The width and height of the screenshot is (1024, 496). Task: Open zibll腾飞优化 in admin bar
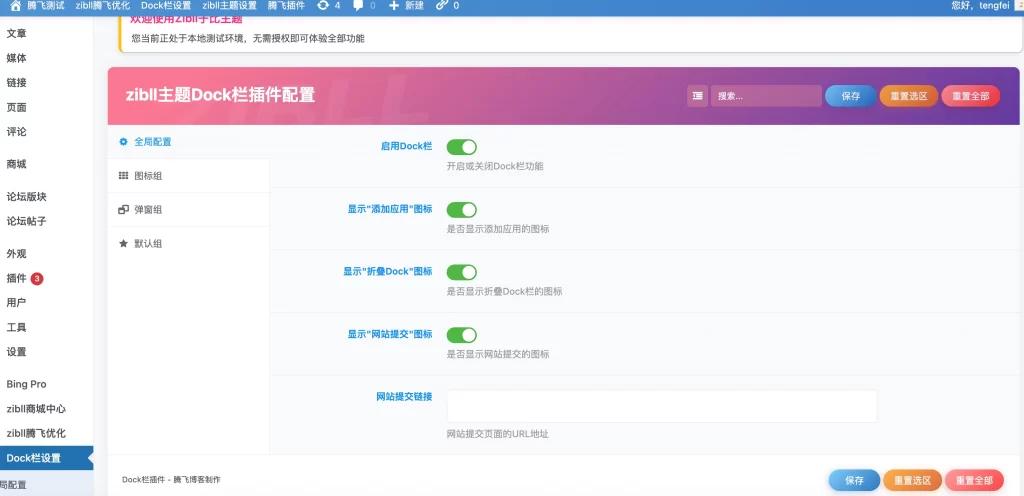(102, 5)
